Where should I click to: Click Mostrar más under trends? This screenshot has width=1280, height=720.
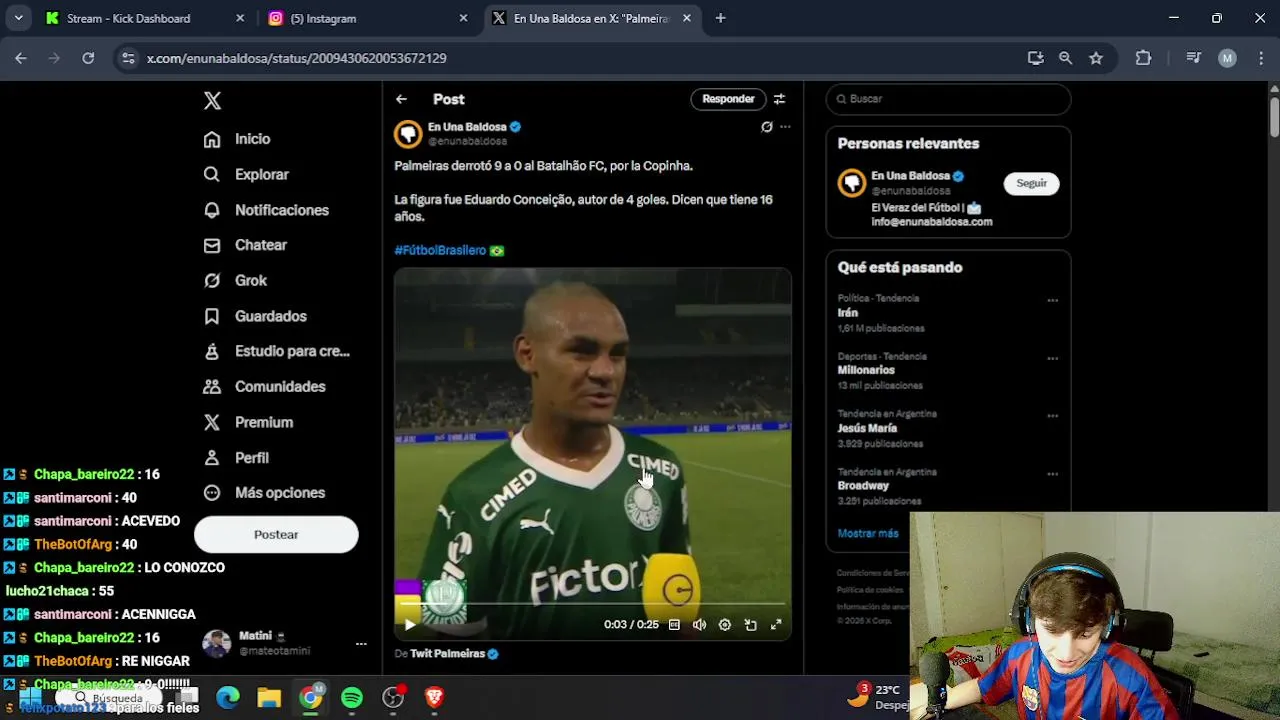pos(868,534)
